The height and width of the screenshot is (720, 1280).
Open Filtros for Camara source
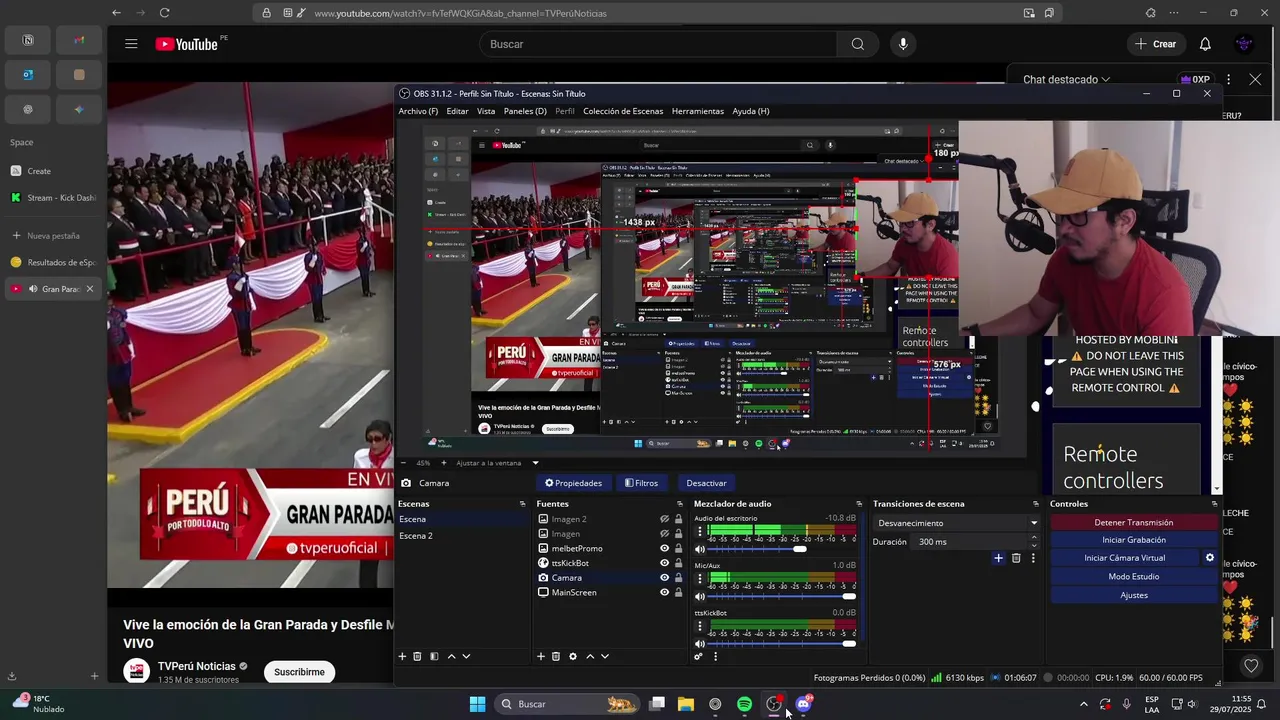click(641, 483)
